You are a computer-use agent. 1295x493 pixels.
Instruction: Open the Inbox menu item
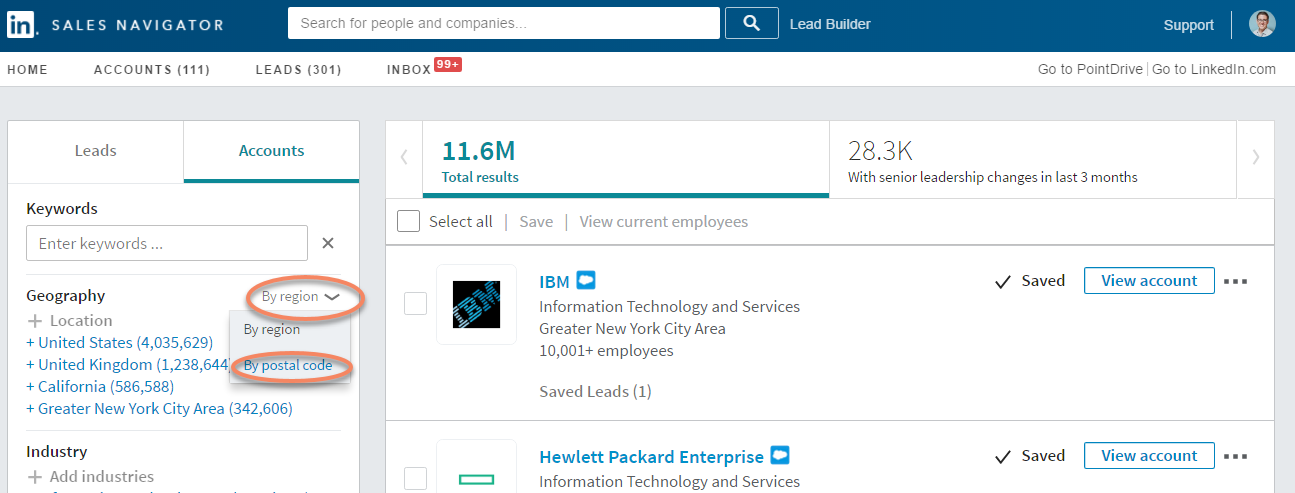pos(408,70)
